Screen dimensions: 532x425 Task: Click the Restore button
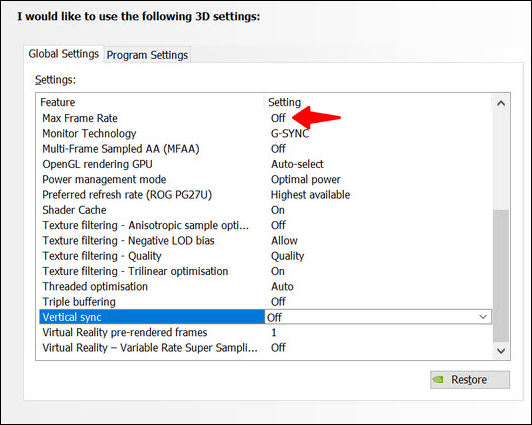click(x=470, y=380)
